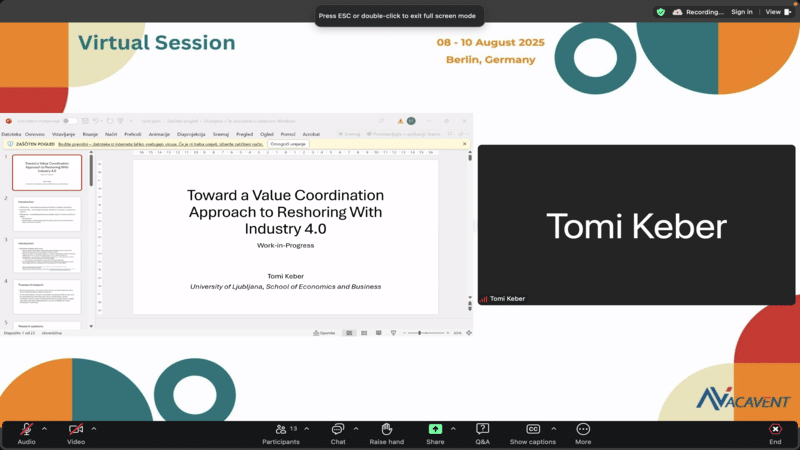Open the View layout menu
Viewport: 800px width, 450px height.
point(776,12)
